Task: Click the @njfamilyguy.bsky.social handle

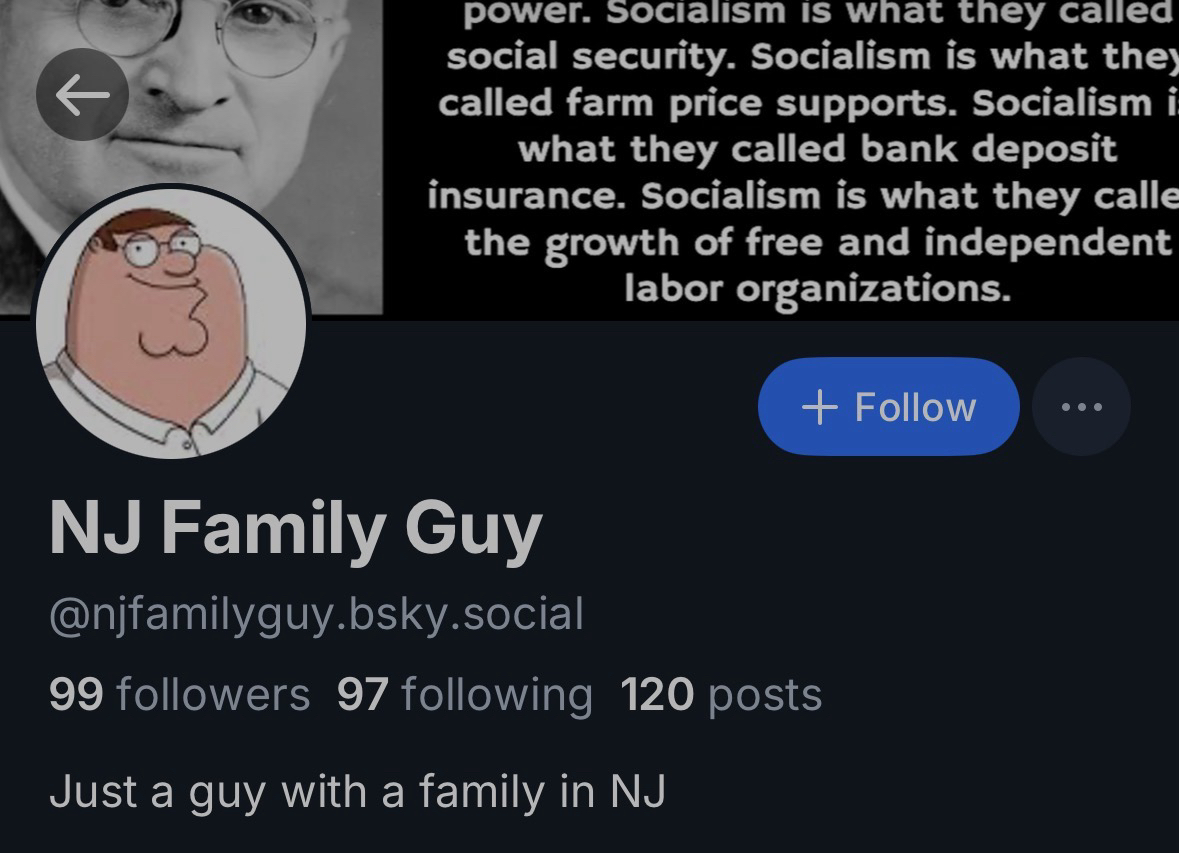Action: pos(316,614)
